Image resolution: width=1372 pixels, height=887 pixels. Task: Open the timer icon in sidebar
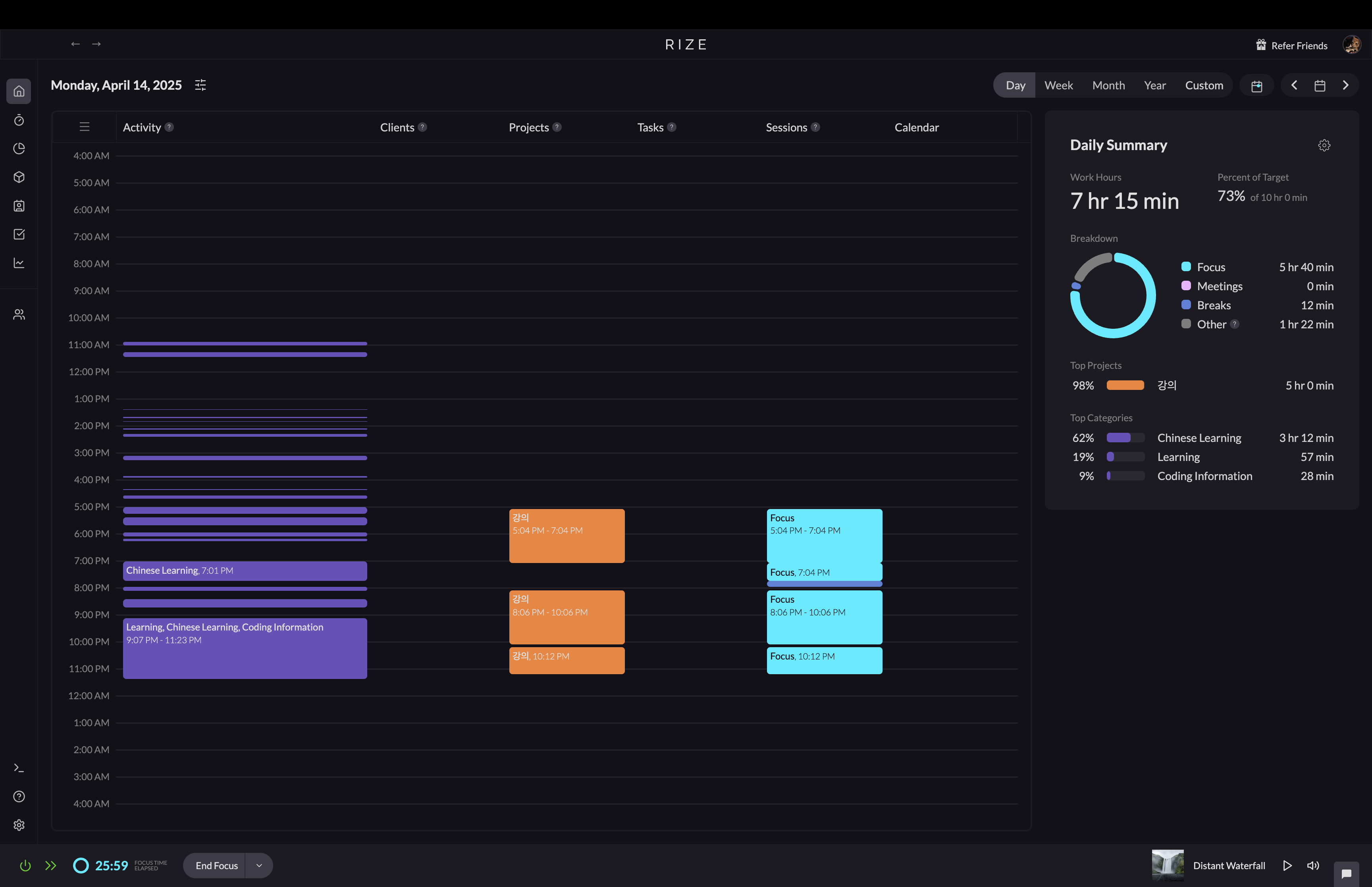click(19, 120)
